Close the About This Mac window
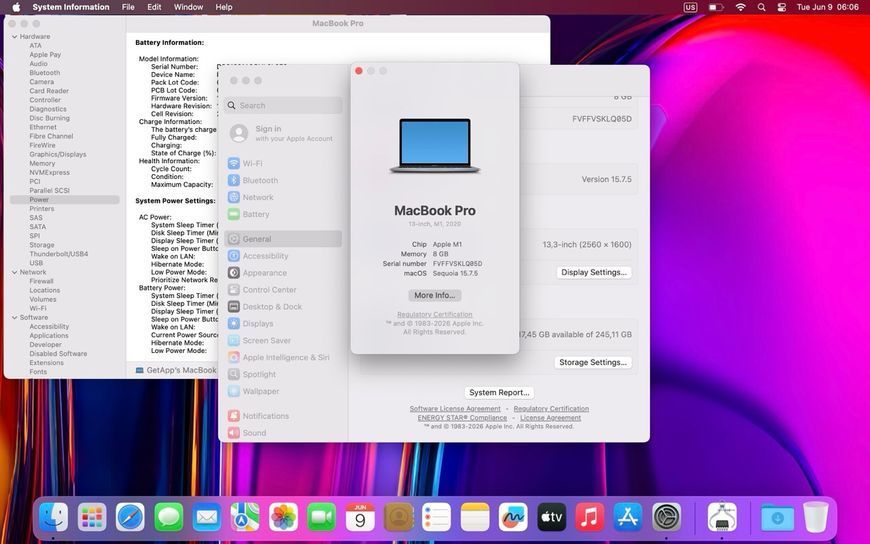The height and width of the screenshot is (544, 870). (x=359, y=71)
